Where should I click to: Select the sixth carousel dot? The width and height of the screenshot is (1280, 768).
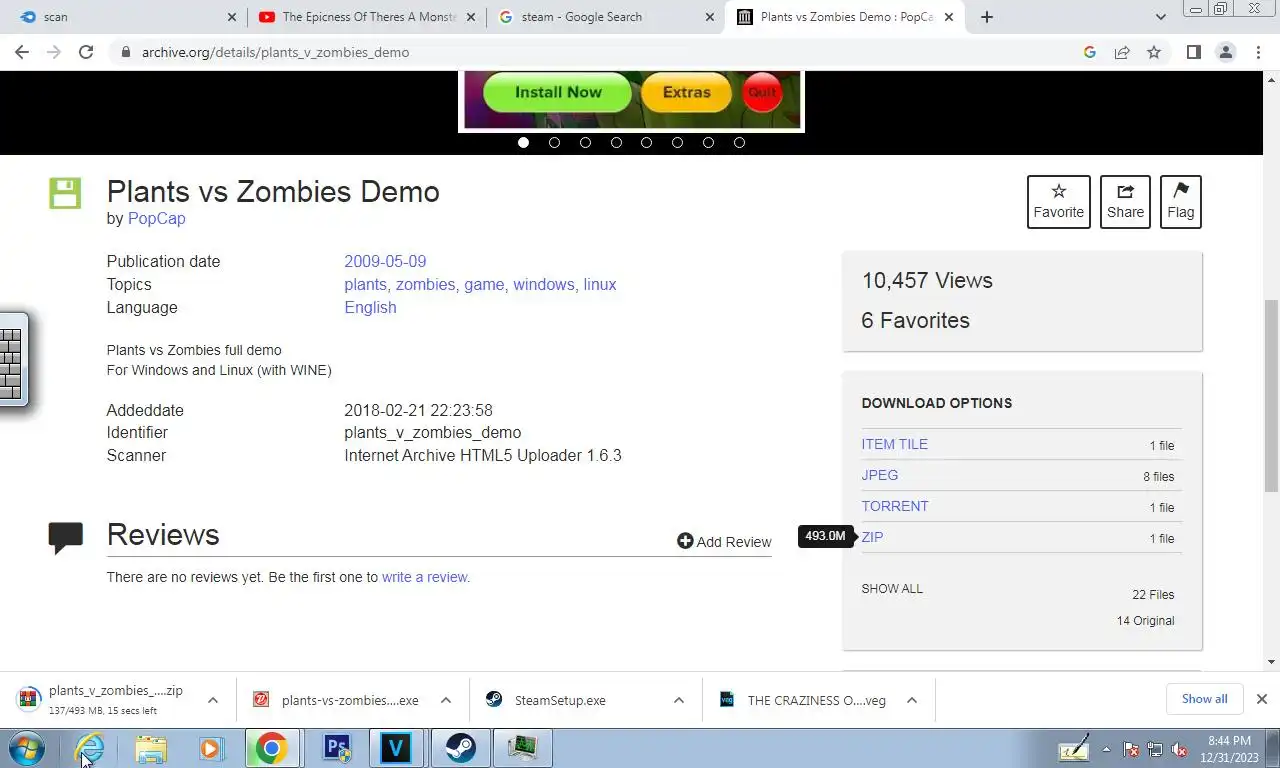677,142
